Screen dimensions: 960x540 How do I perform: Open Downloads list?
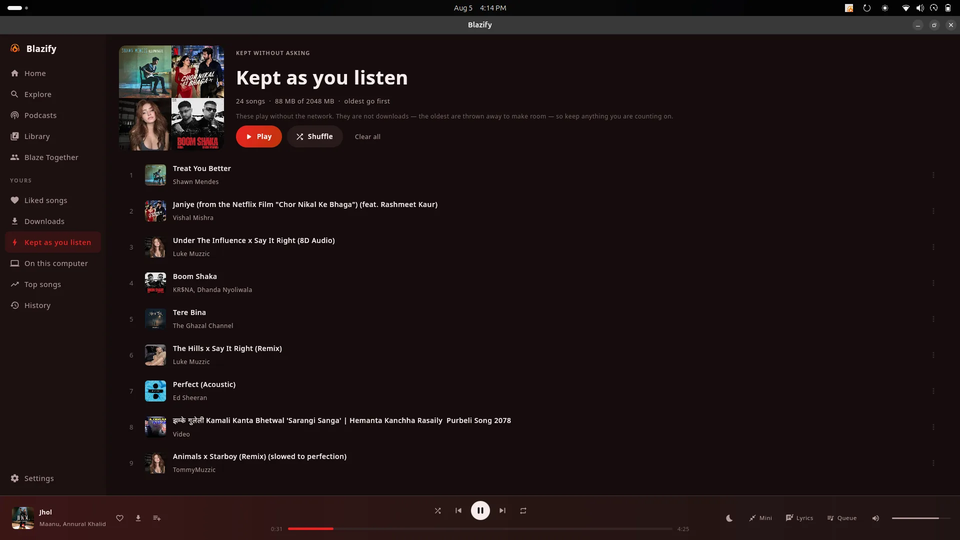click(x=53, y=221)
